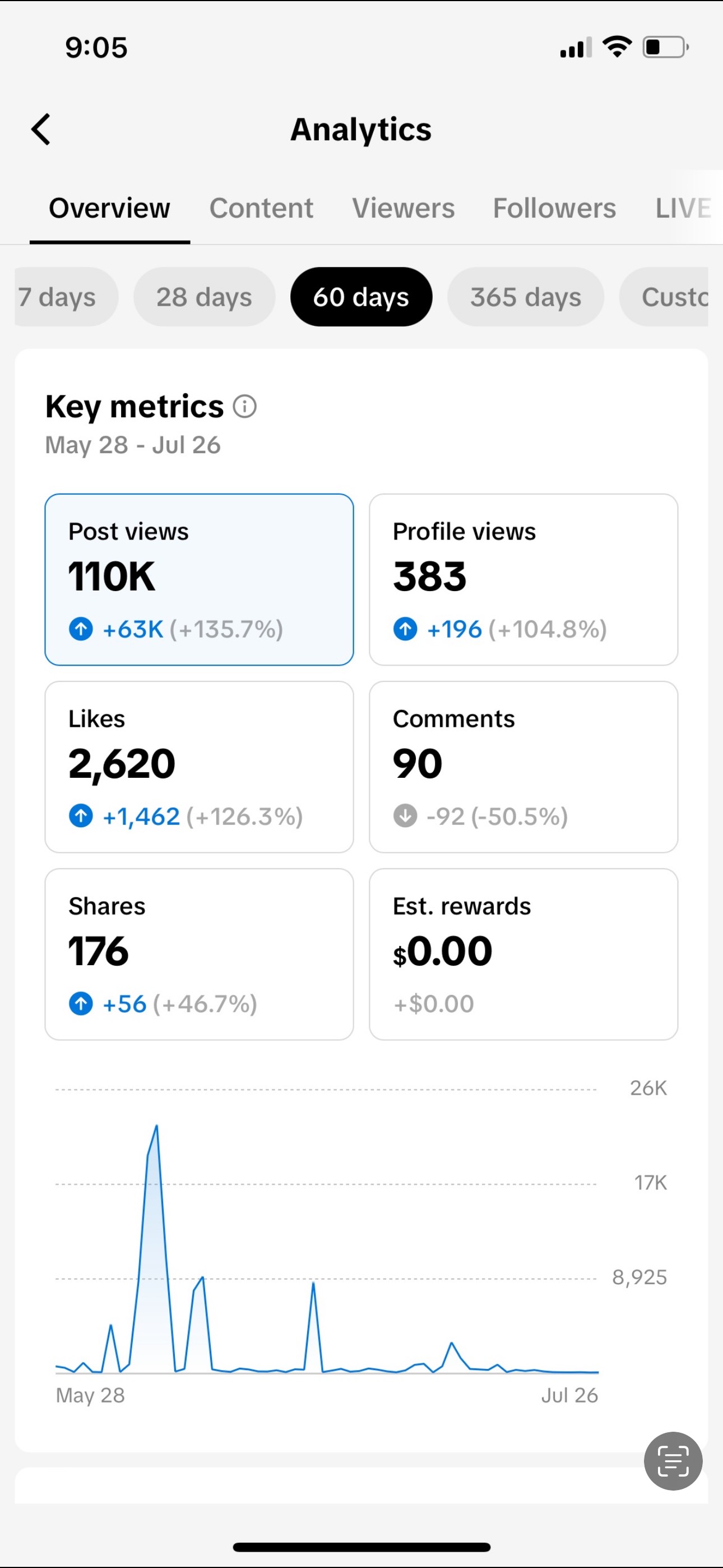Select the Comments metric card
The width and height of the screenshot is (723, 1568).
[523, 767]
